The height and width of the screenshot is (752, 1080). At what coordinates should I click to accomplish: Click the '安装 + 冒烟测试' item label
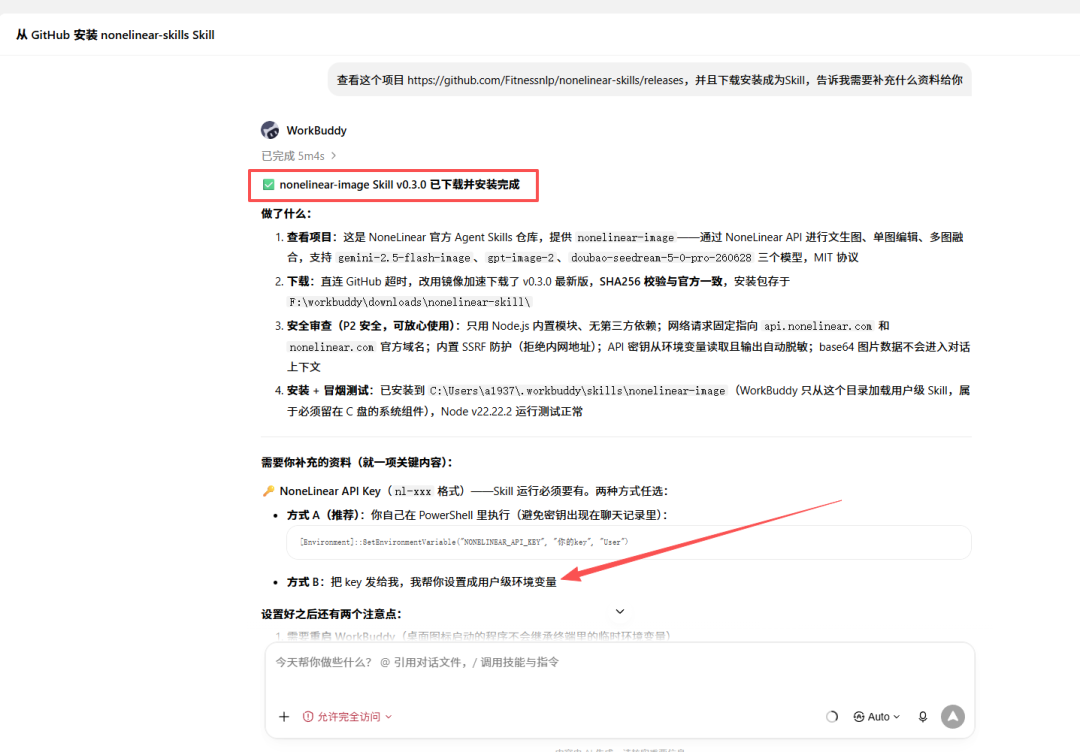(329, 390)
